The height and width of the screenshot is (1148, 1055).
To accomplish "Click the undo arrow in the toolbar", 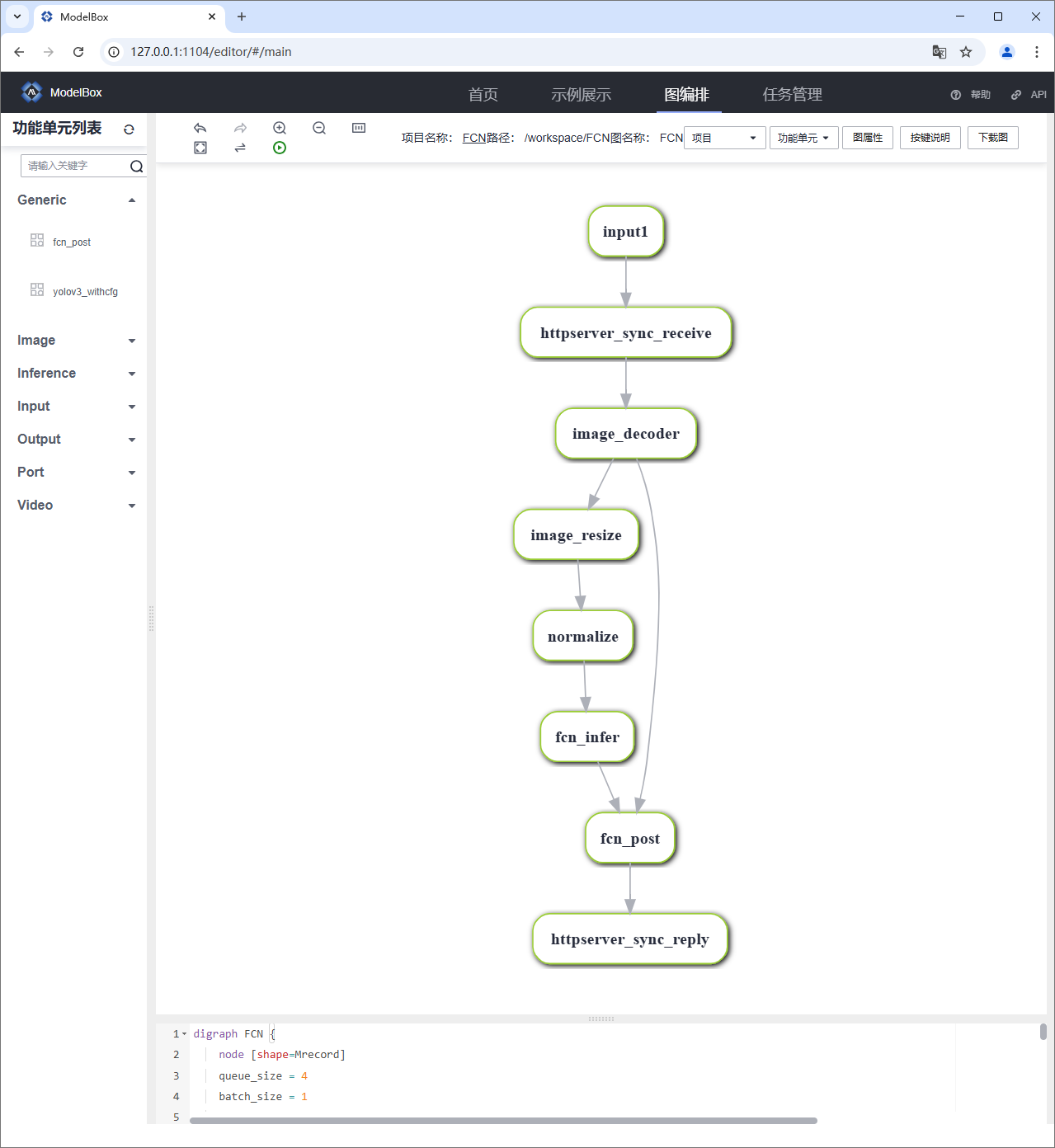I will coord(200,128).
